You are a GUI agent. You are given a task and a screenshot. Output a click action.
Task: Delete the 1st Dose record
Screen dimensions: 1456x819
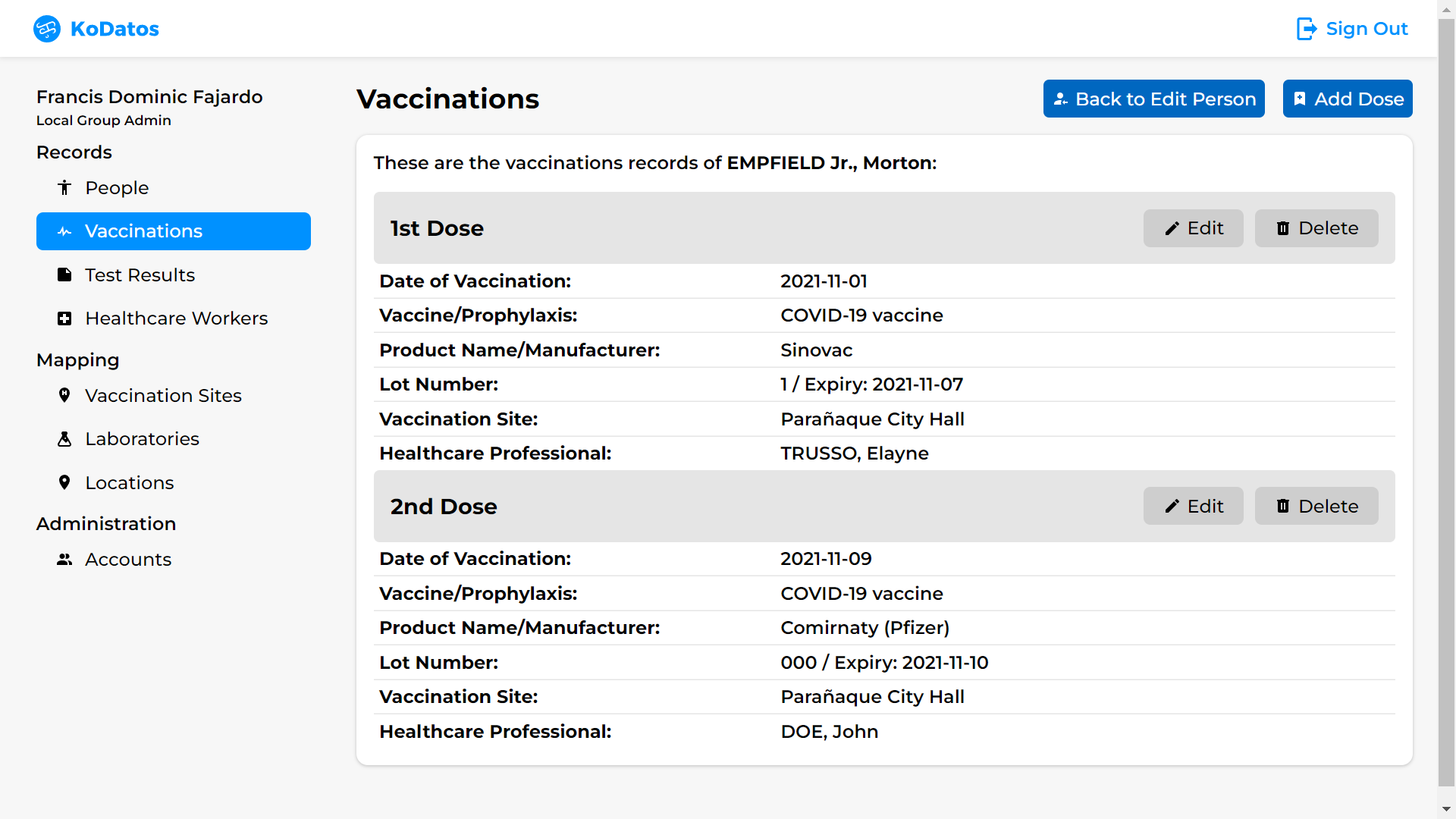1316,228
